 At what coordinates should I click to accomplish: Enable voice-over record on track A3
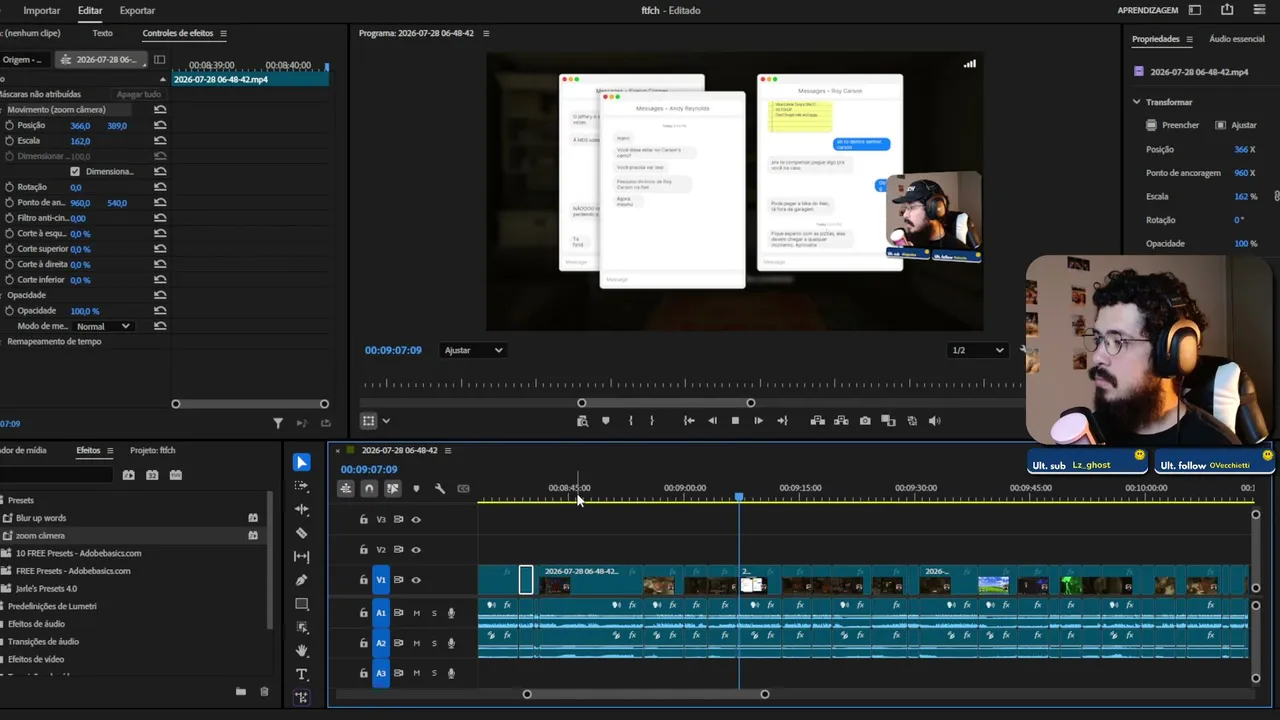[x=451, y=673]
